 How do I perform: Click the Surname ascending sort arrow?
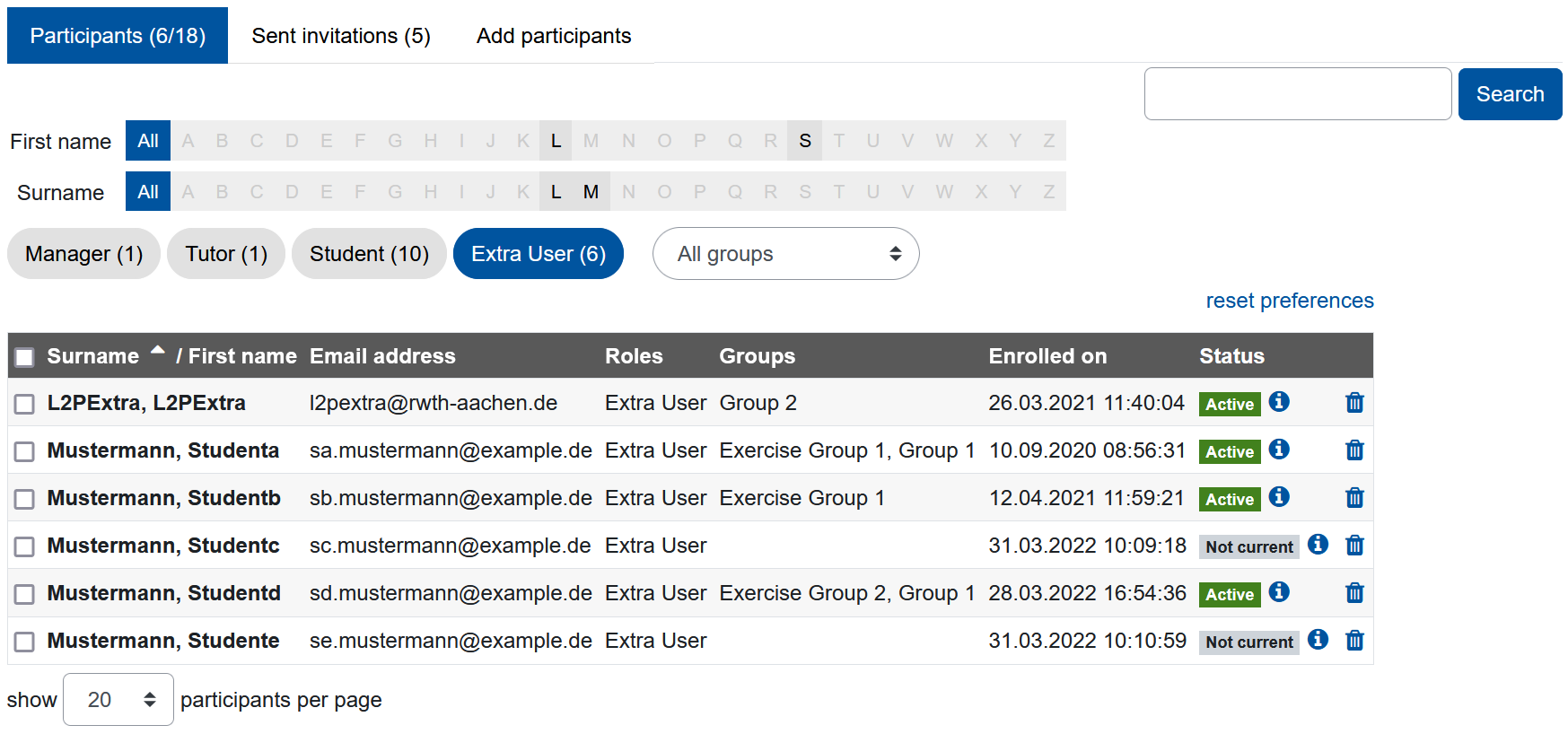coord(158,351)
